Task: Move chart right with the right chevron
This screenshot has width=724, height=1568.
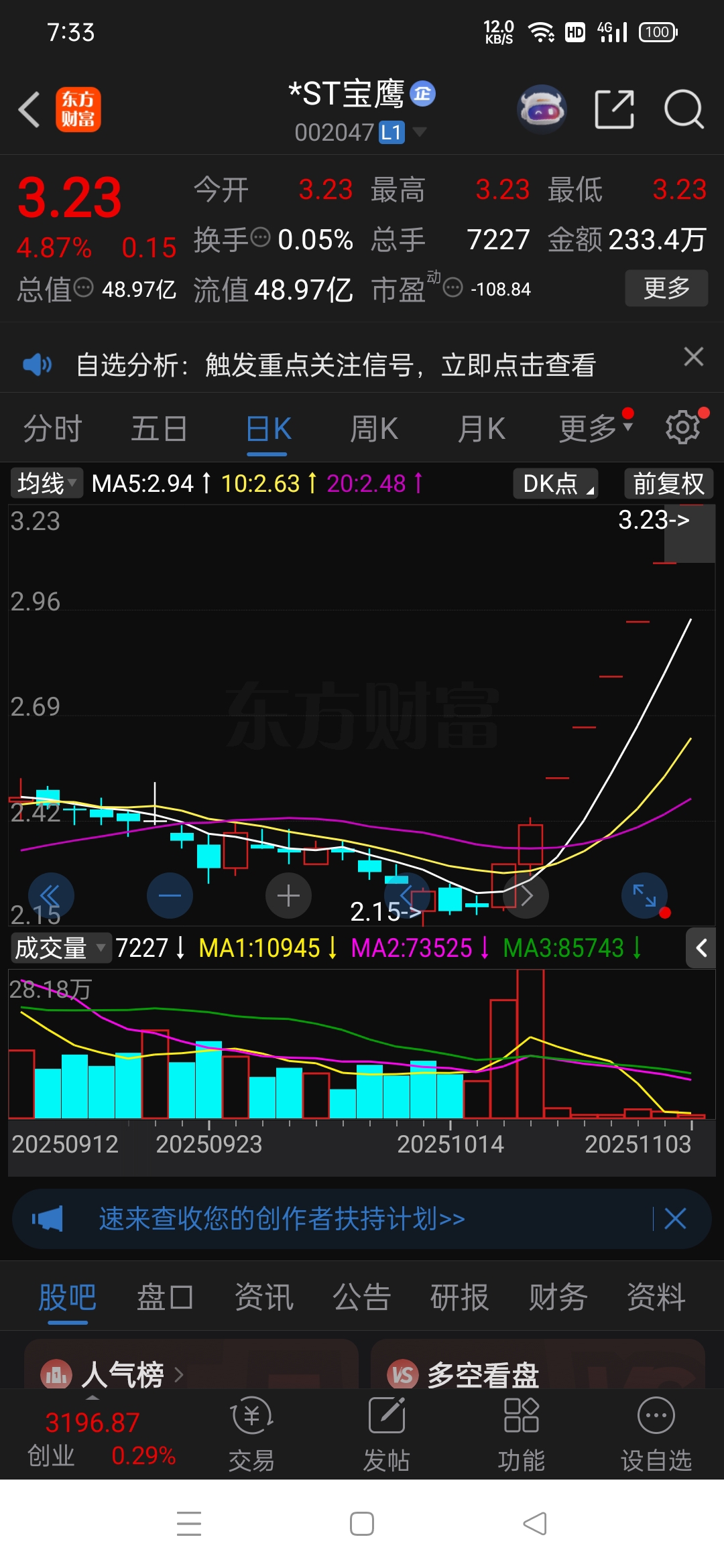Action: click(x=526, y=896)
